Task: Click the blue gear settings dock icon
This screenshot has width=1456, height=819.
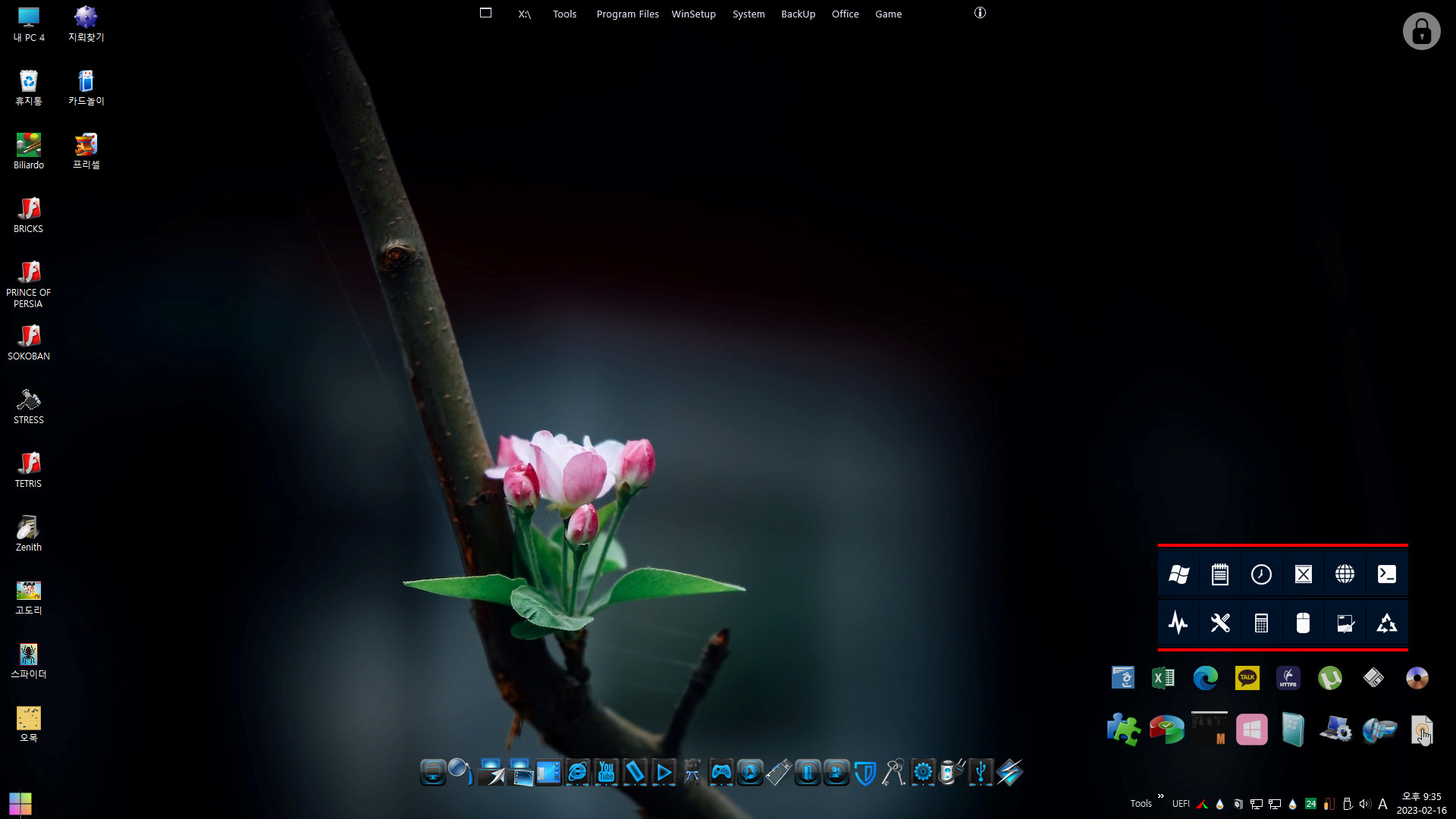Action: (x=923, y=772)
